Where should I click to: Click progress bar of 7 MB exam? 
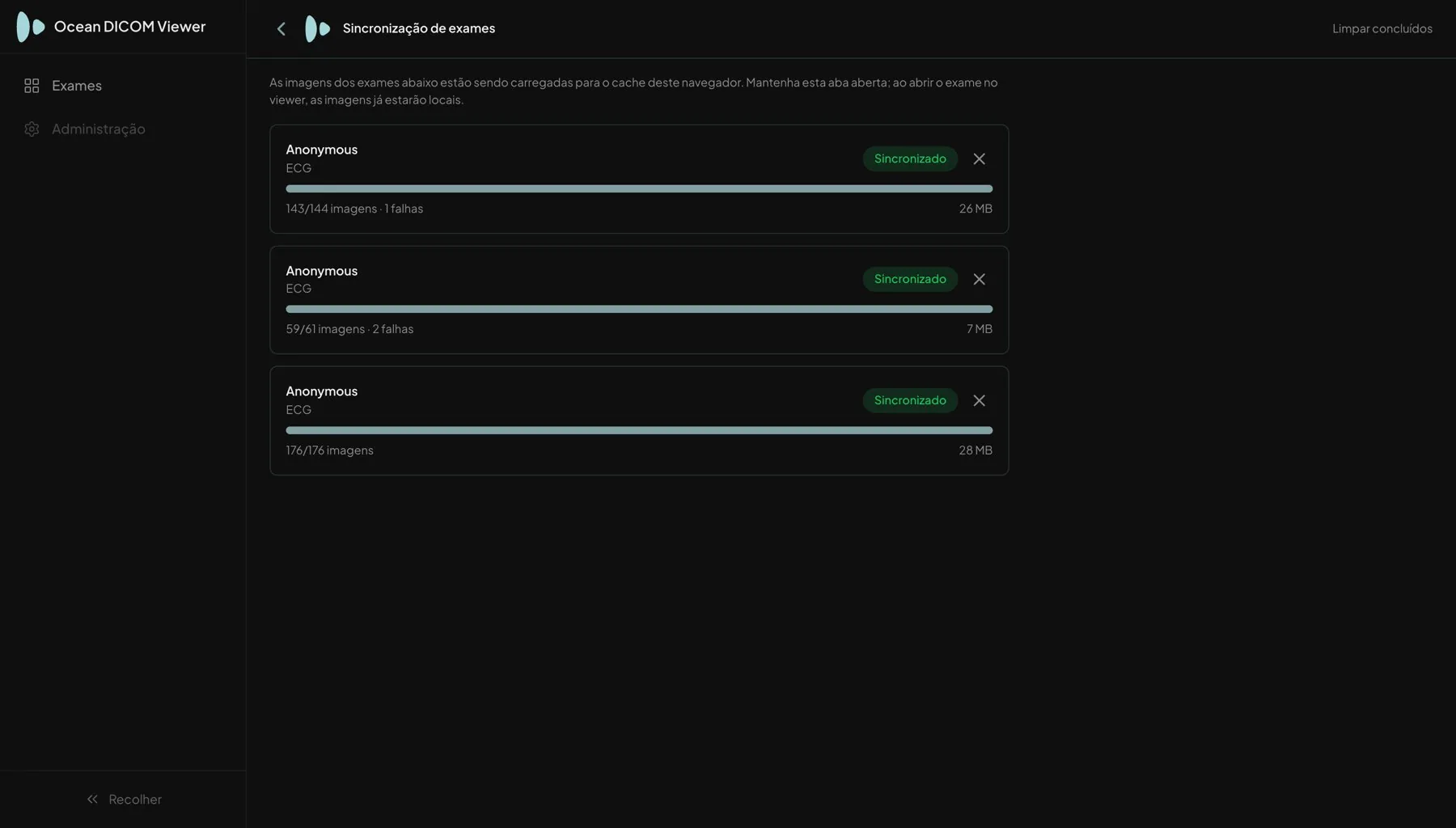pyautogui.click(x=639, y=309)
